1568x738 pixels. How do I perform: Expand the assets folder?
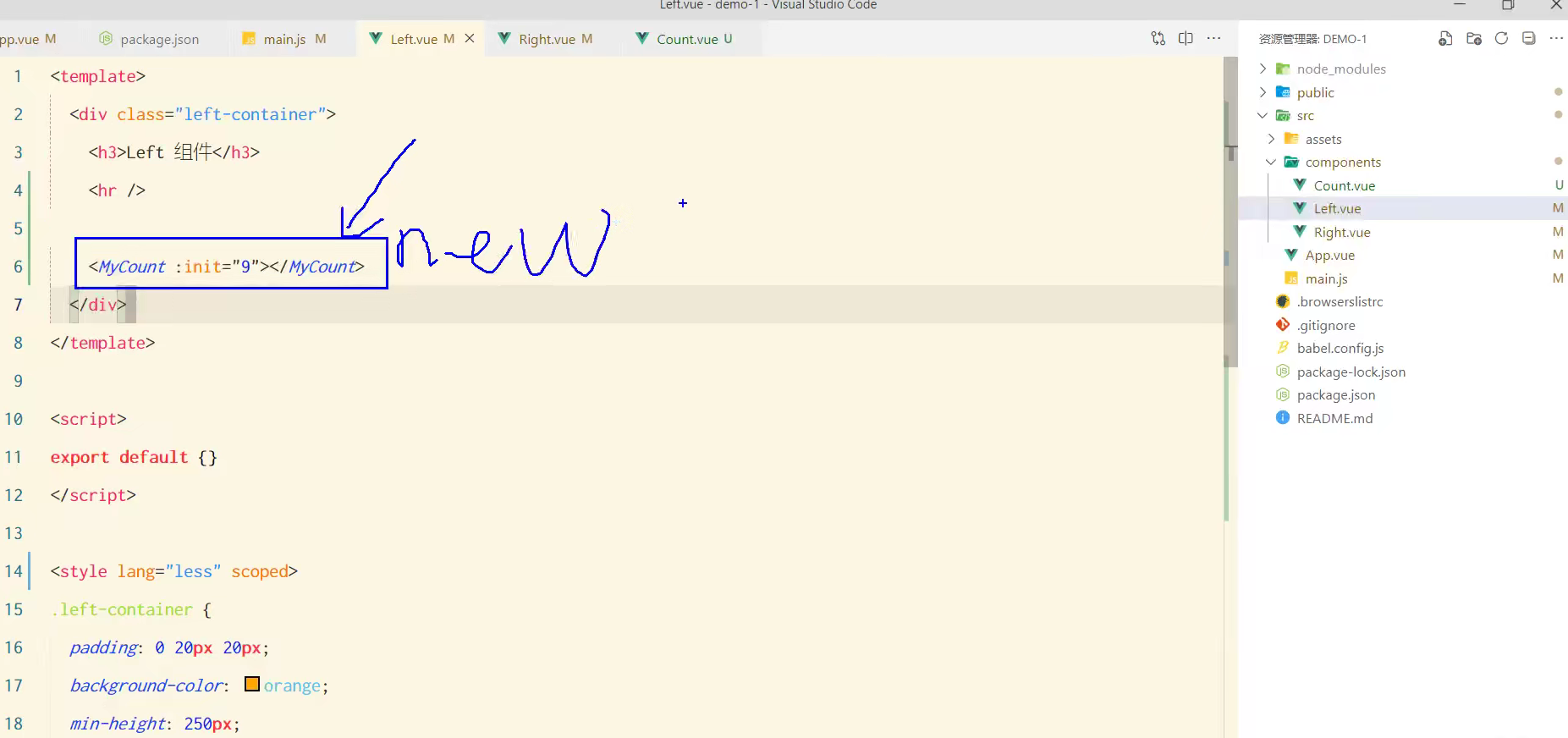(1271, 139)
